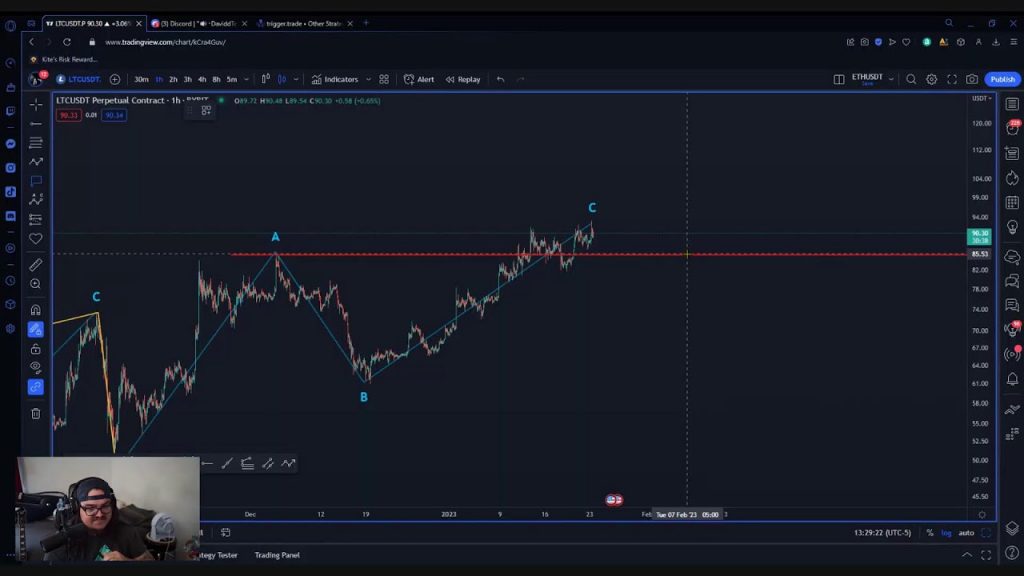This screenshot has width=1024, height=576.
Task: Open the templates grid icon beside Indicators
Action: tap(384, 79)
